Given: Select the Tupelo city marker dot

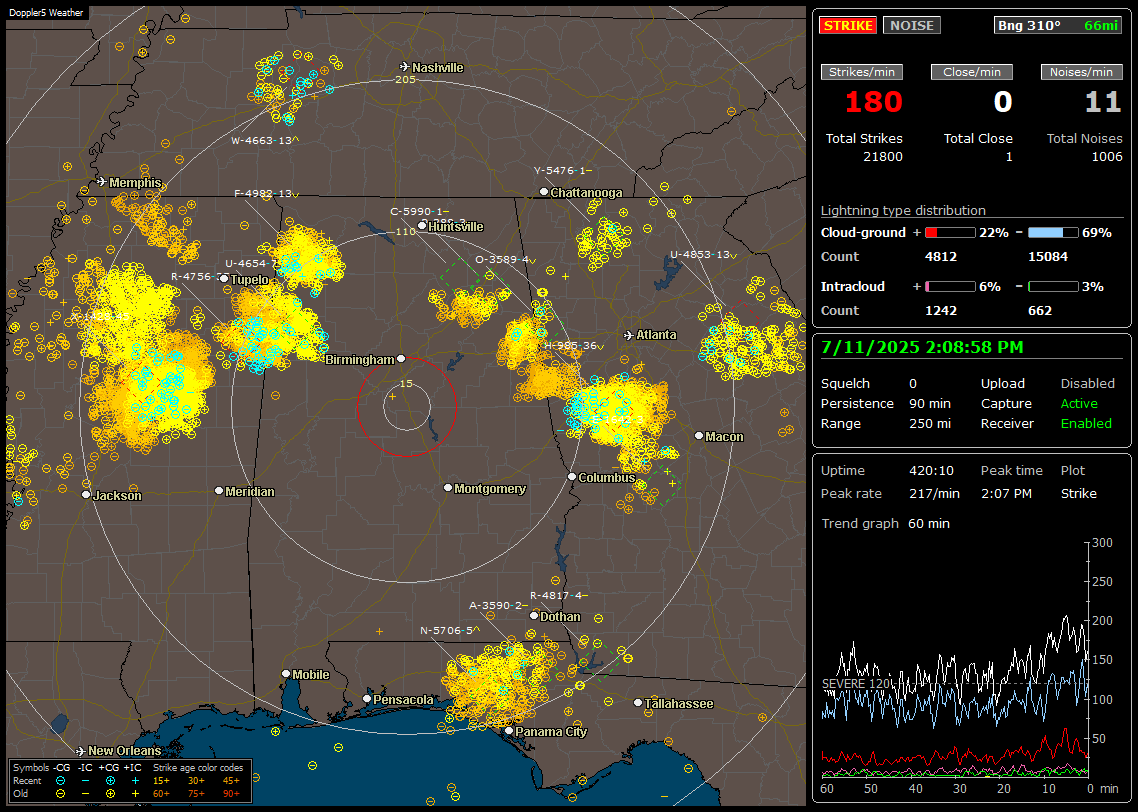Looking at the screenshot, I should click(224, 279).
